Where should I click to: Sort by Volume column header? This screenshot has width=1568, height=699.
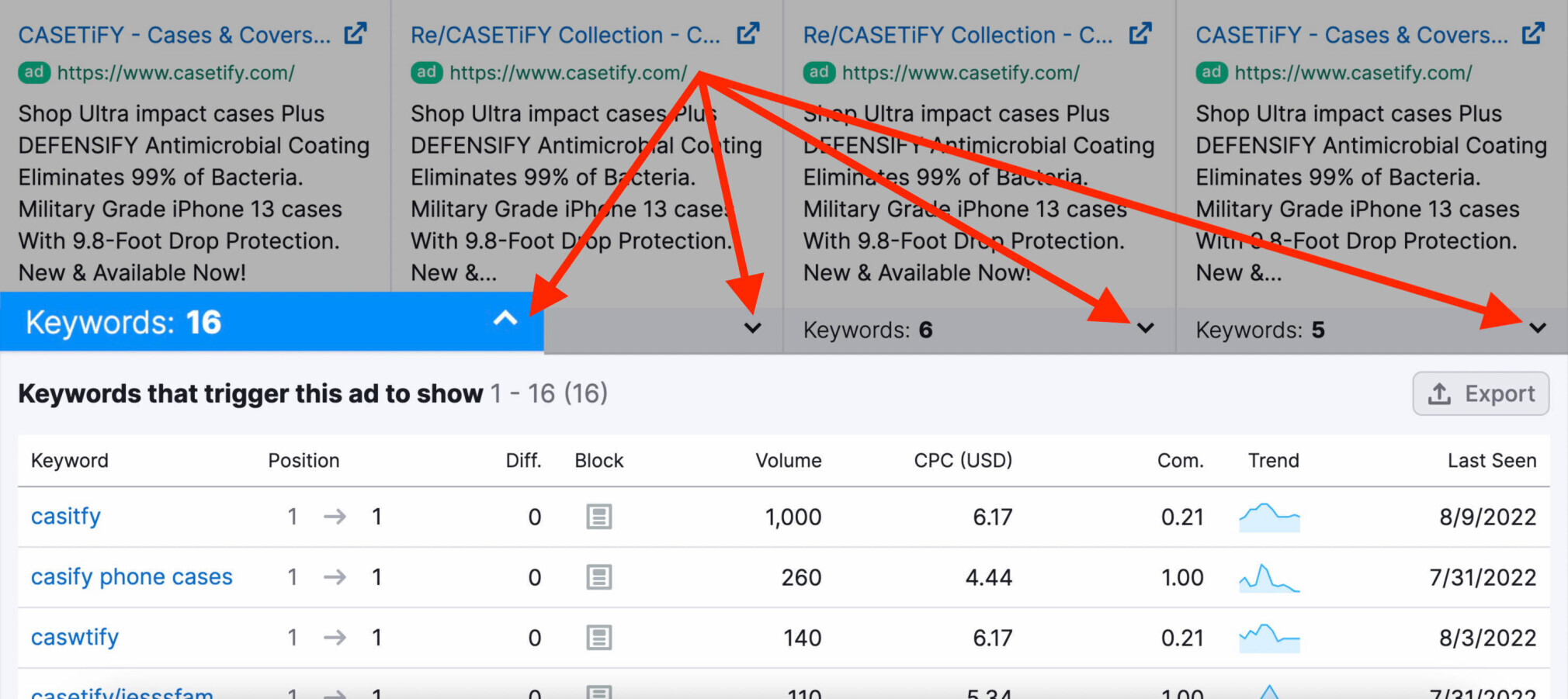(789, 461)
